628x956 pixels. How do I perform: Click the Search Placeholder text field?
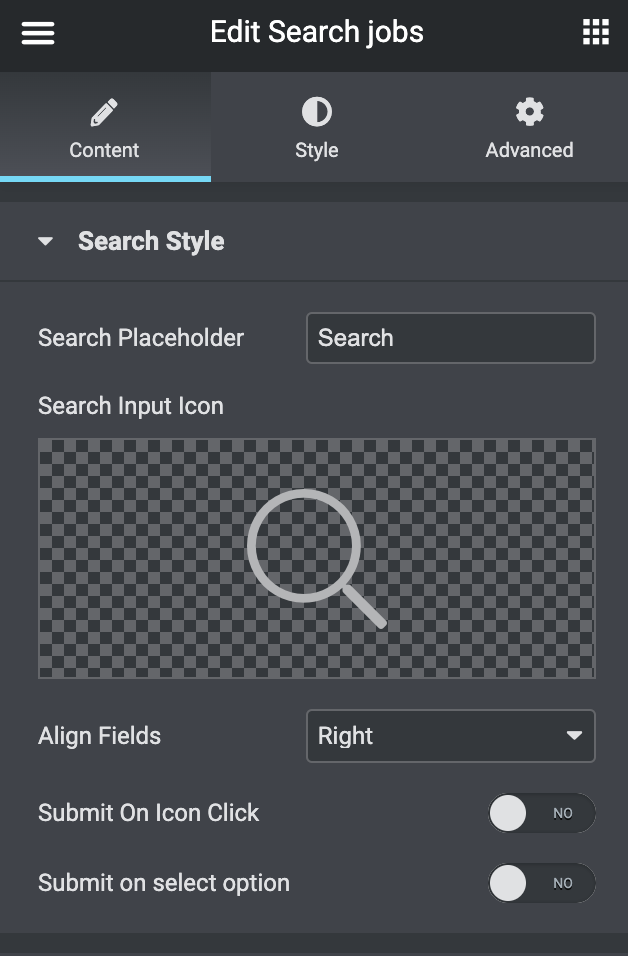(450, 338)
